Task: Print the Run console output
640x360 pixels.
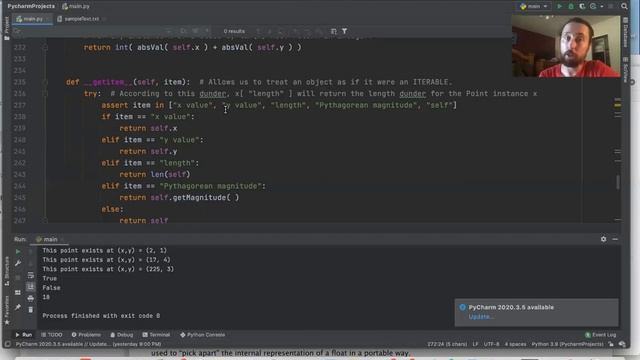Action: tap(31, 298)
